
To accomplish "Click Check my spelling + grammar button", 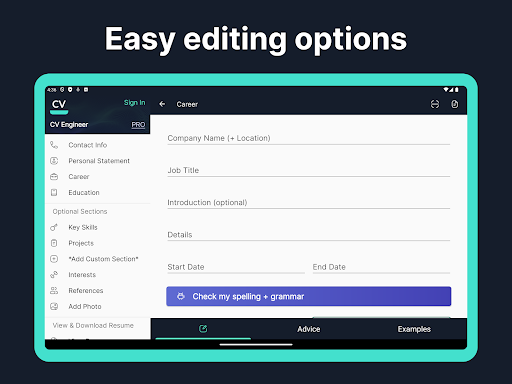I will click(x=309, y=296).
